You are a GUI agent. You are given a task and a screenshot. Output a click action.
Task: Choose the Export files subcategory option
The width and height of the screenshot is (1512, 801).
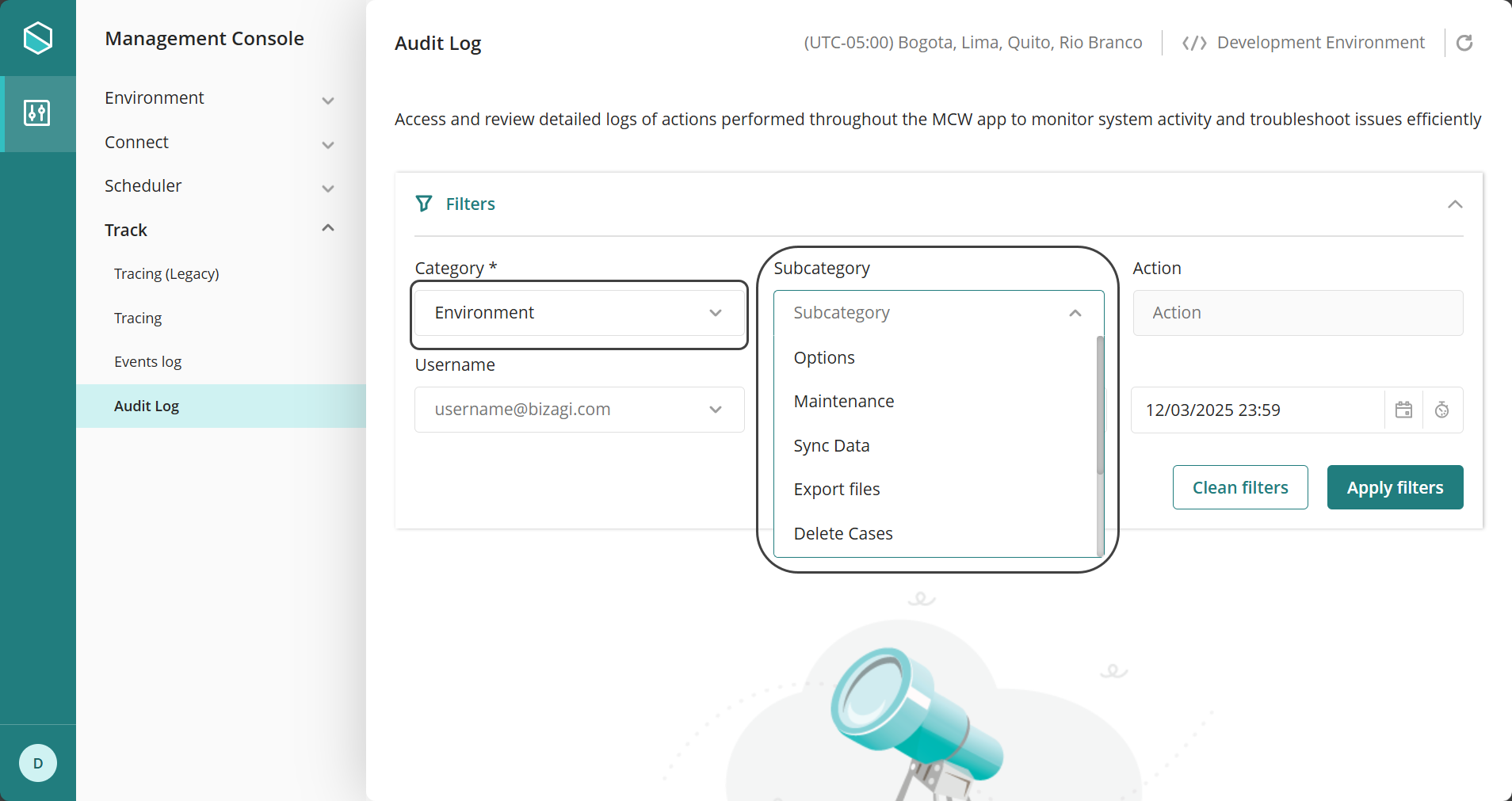pos(837,490)
